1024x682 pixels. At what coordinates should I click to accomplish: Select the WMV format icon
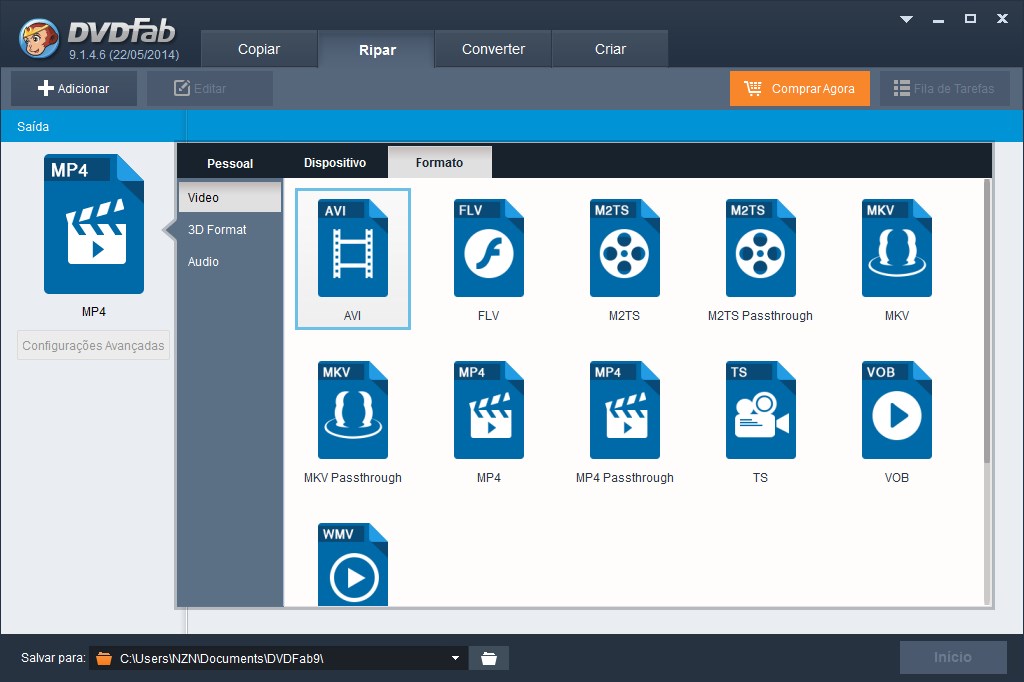pos(353,564)
